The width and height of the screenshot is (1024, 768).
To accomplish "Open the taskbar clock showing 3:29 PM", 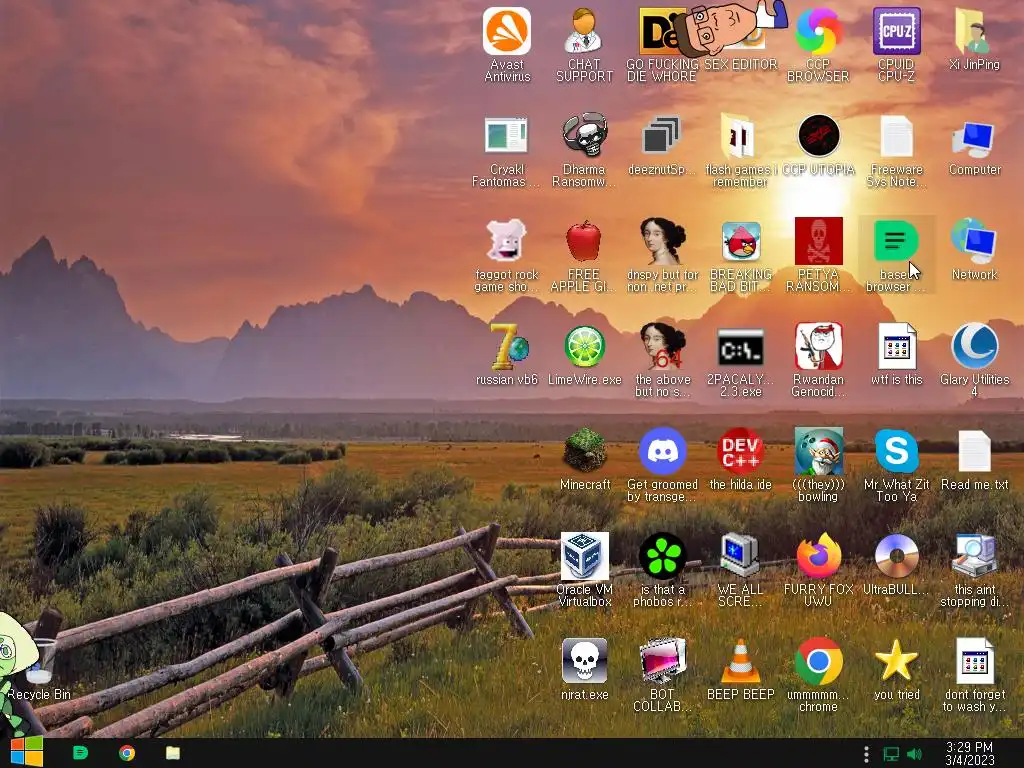I will coord(970,753).
